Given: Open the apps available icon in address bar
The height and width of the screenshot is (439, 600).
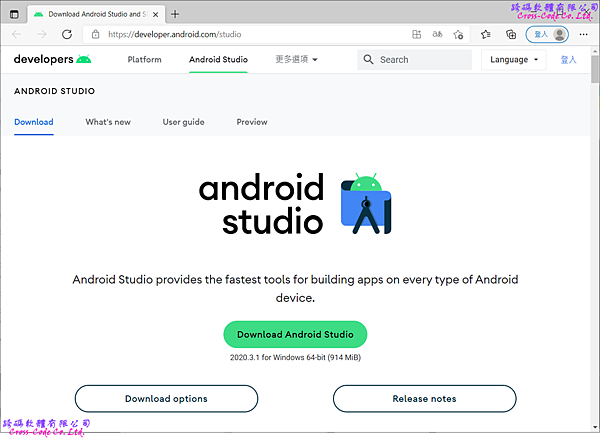Looking at the screenshot, I should pyautogui.click(x=416, y=34).
